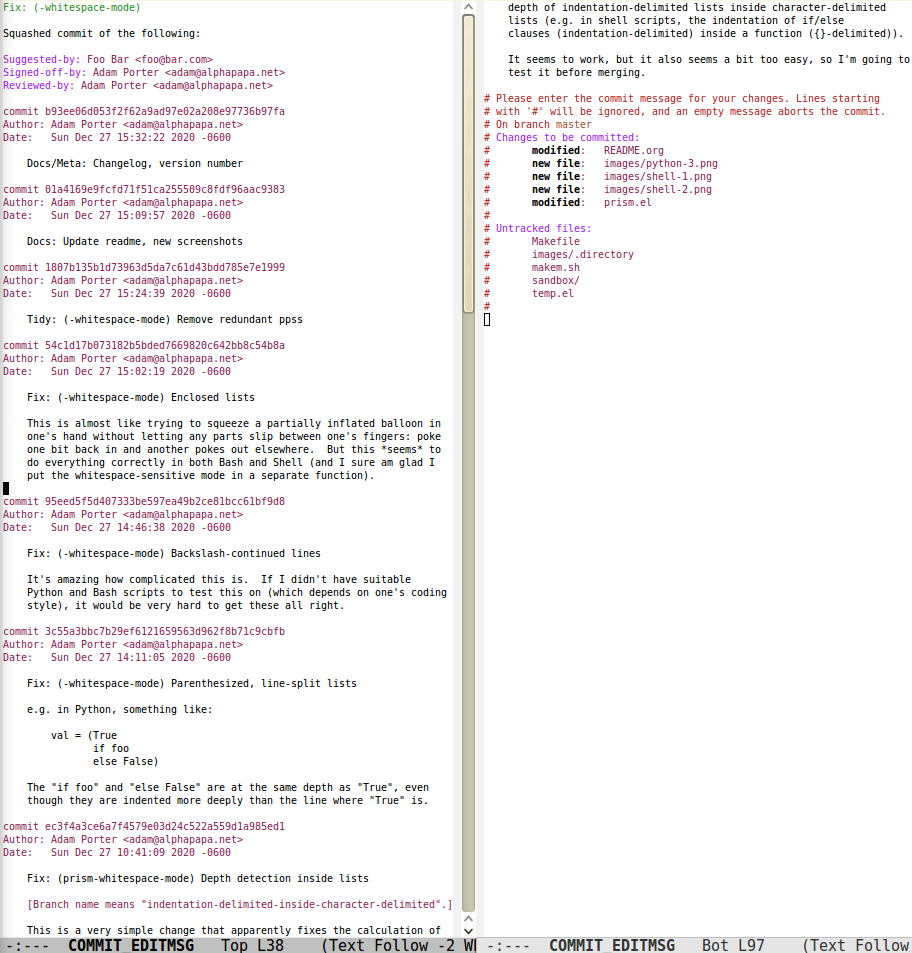The image size is (912, 953).
Task: Click the scrollbar thumb in left pane
Action: click(x=468, y=163)
